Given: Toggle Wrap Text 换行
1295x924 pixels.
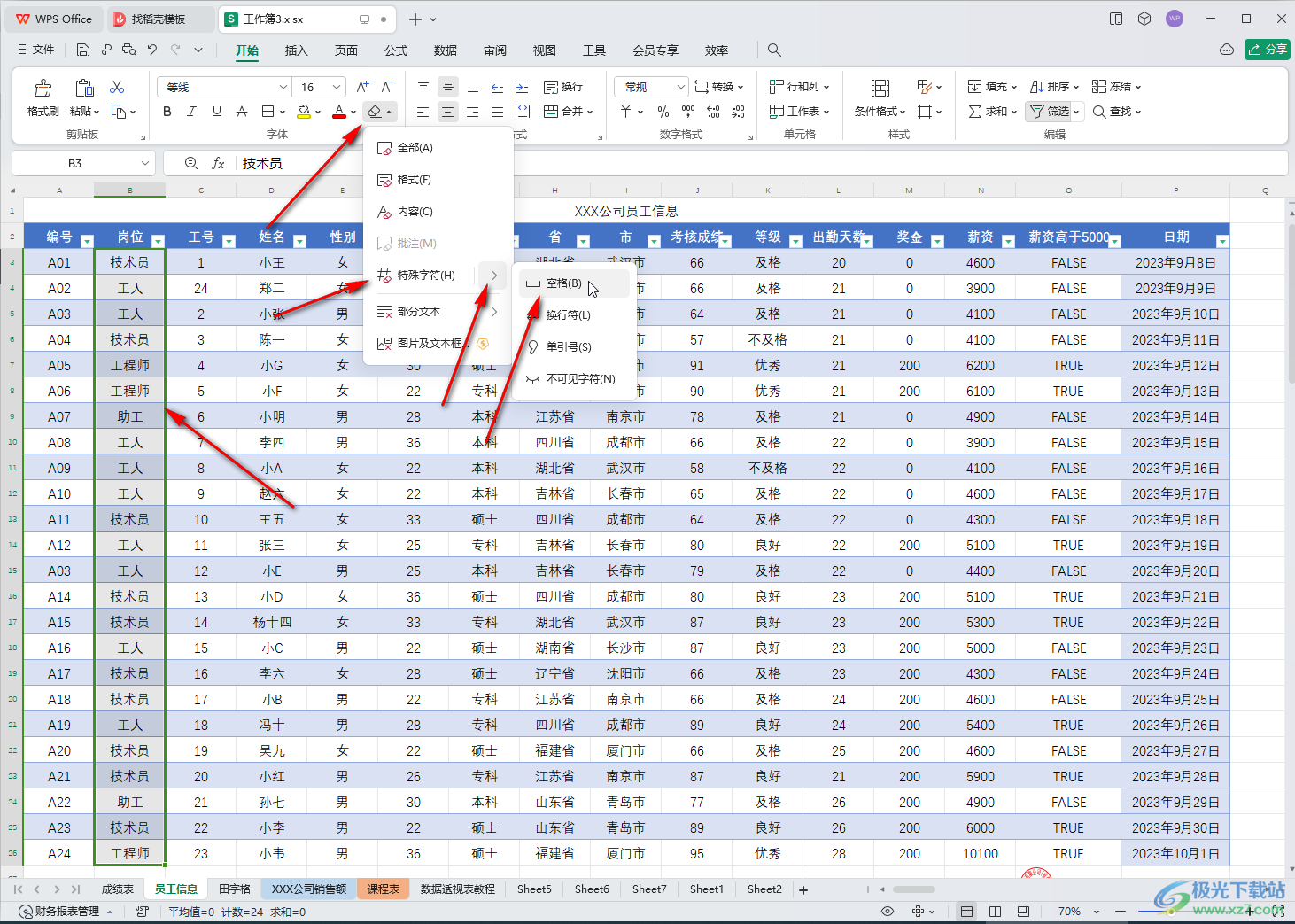Looking at the screenshot, I should point(563,87).
